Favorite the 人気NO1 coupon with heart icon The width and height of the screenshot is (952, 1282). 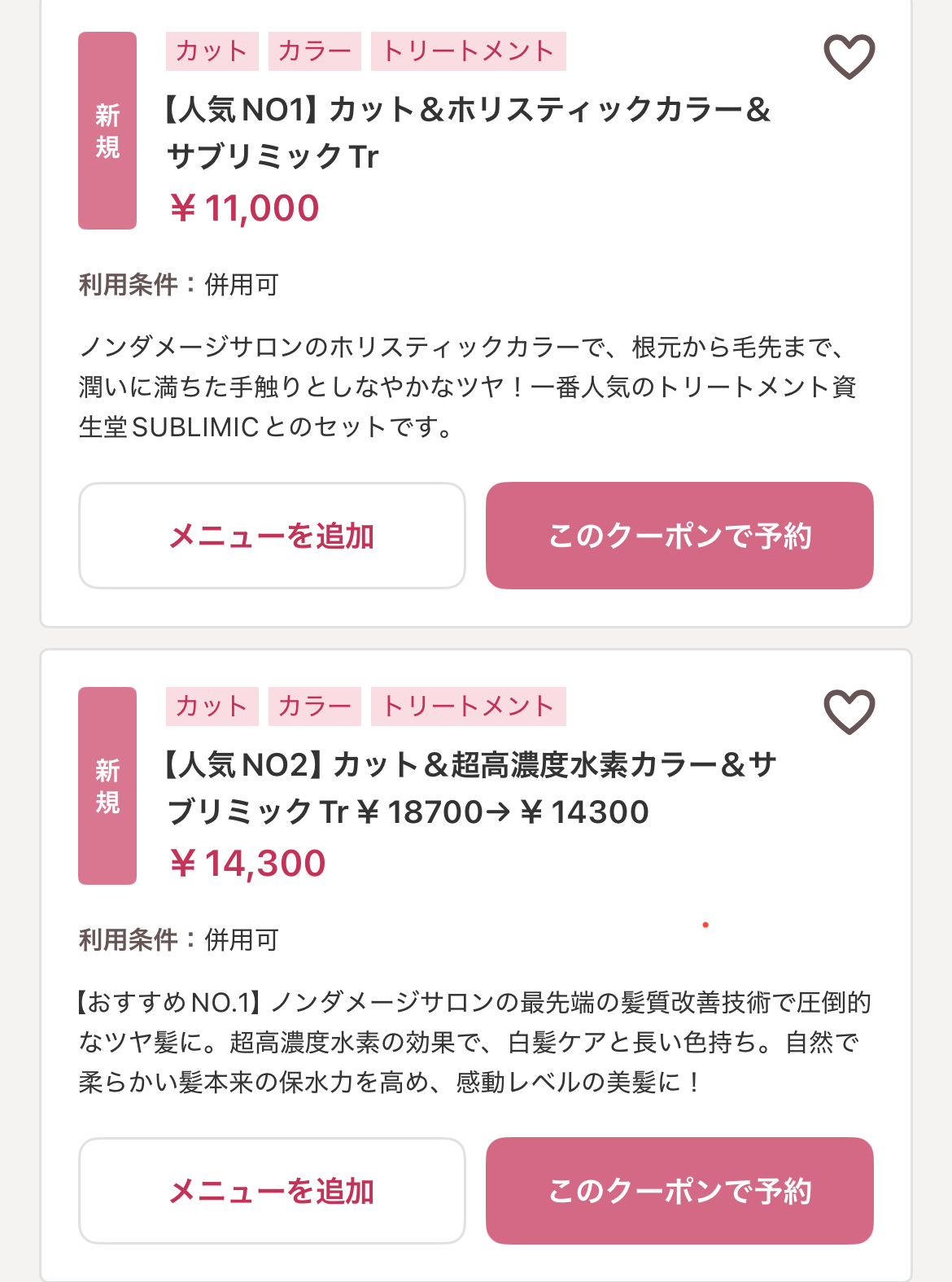click(849, 56)
